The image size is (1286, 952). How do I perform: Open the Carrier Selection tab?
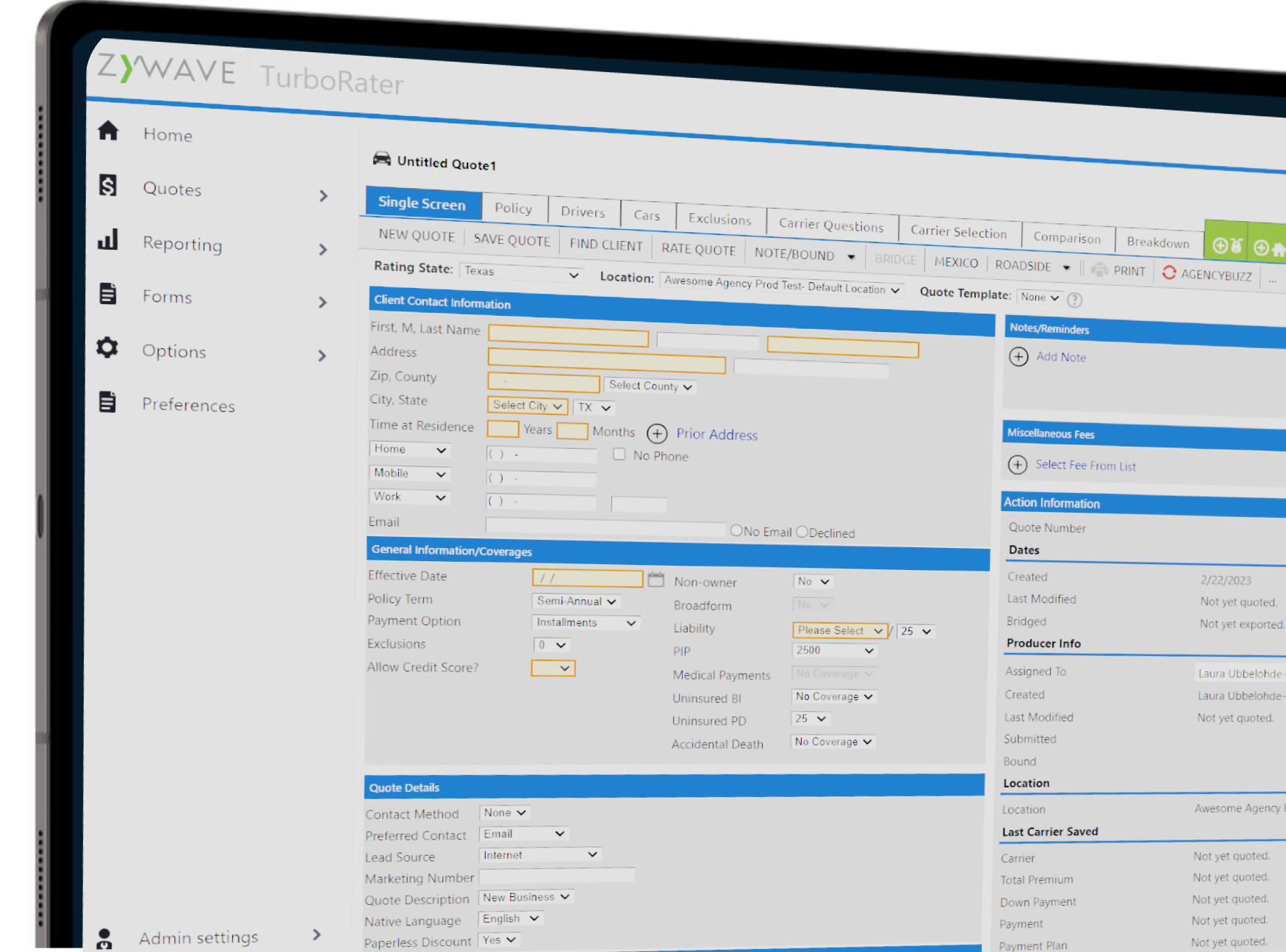point(958,232)
